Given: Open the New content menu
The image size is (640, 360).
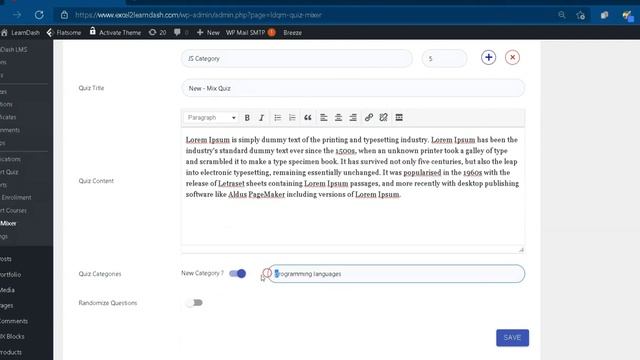Looking at the screenshot, I should tap(208, 32).
